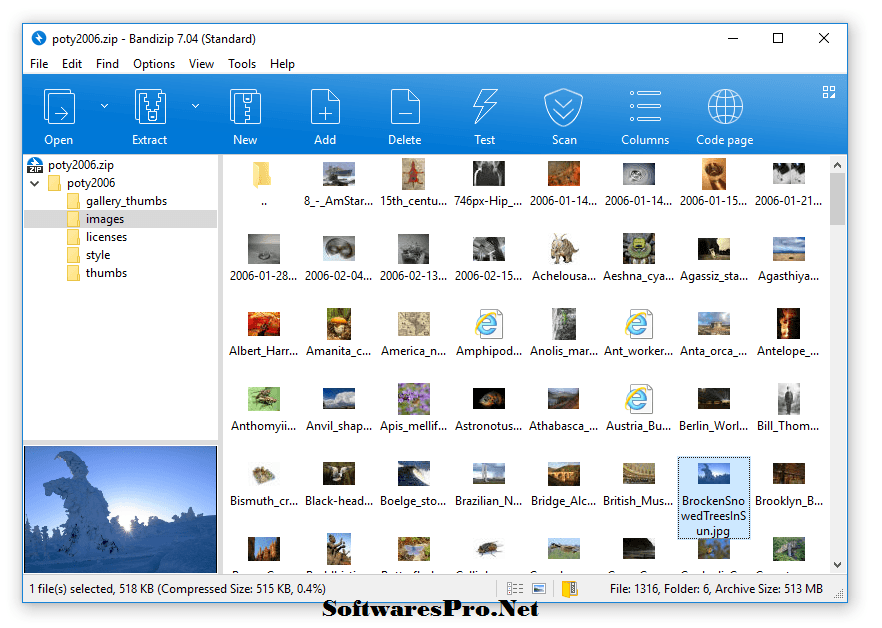Viewport: 882px width, 628px height.
Task: Open the Columns toolbar icon
Action: (644, 110)
